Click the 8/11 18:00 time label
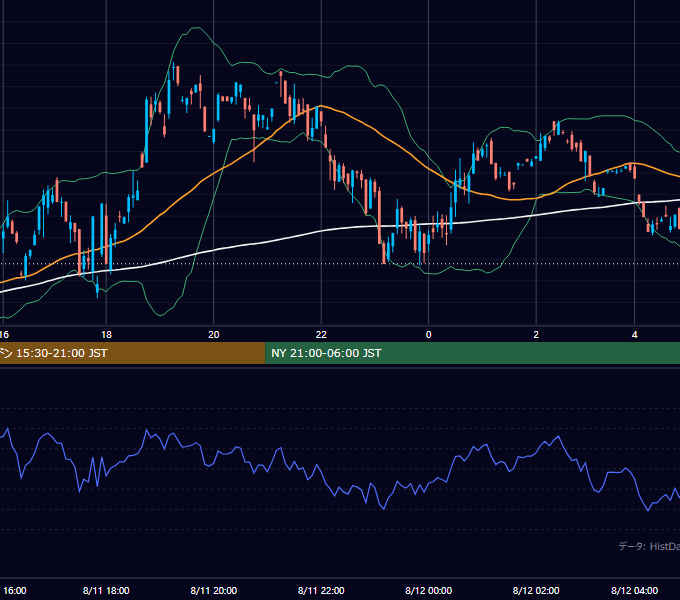This screenshot has width=680, height=600. [106, 590]
